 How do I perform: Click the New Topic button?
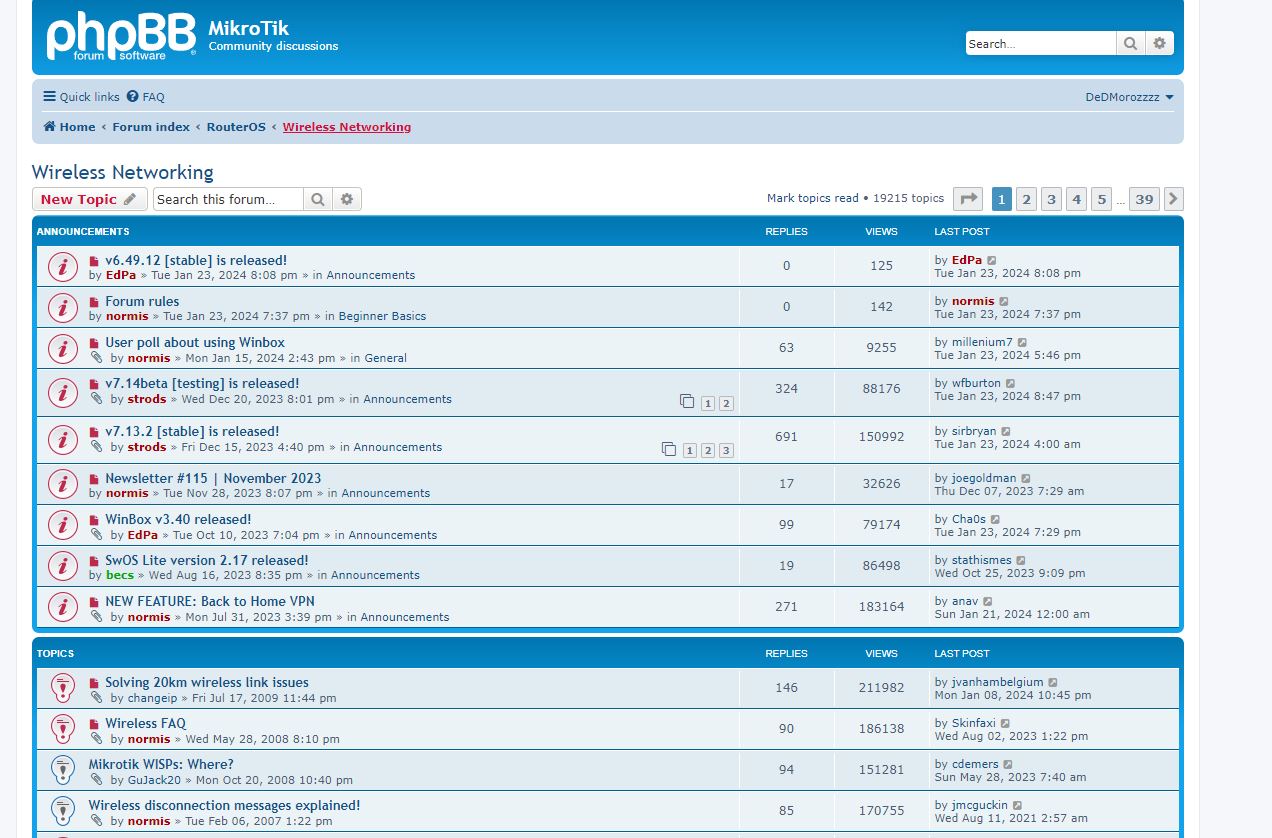point(90,199)
